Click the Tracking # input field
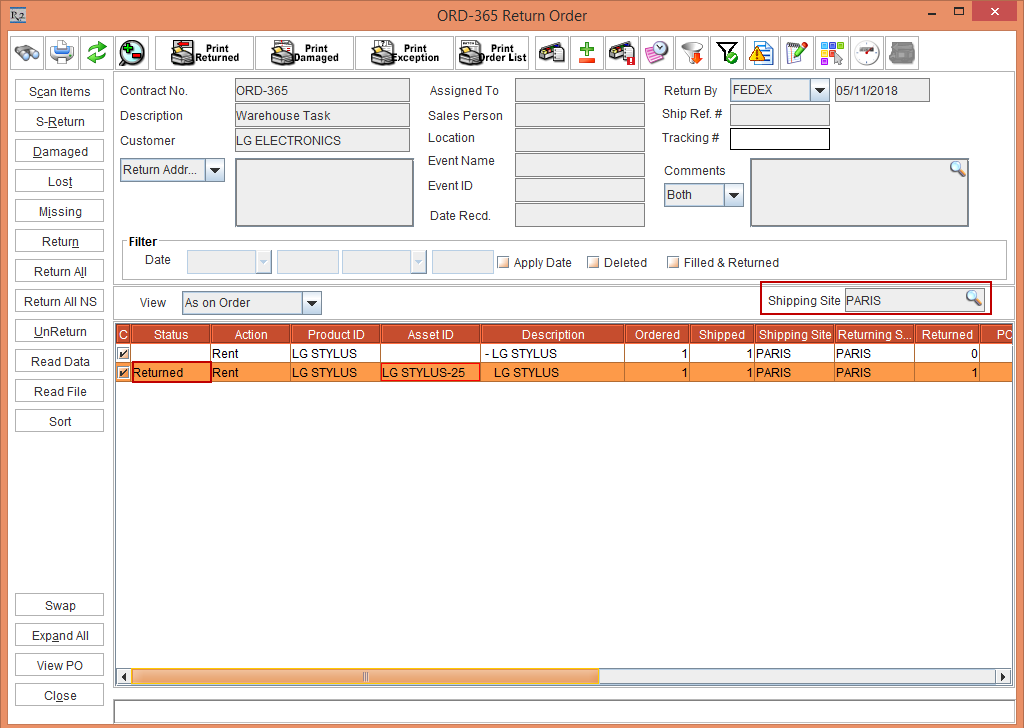The image size is (1024, 728). coord(779,139)
